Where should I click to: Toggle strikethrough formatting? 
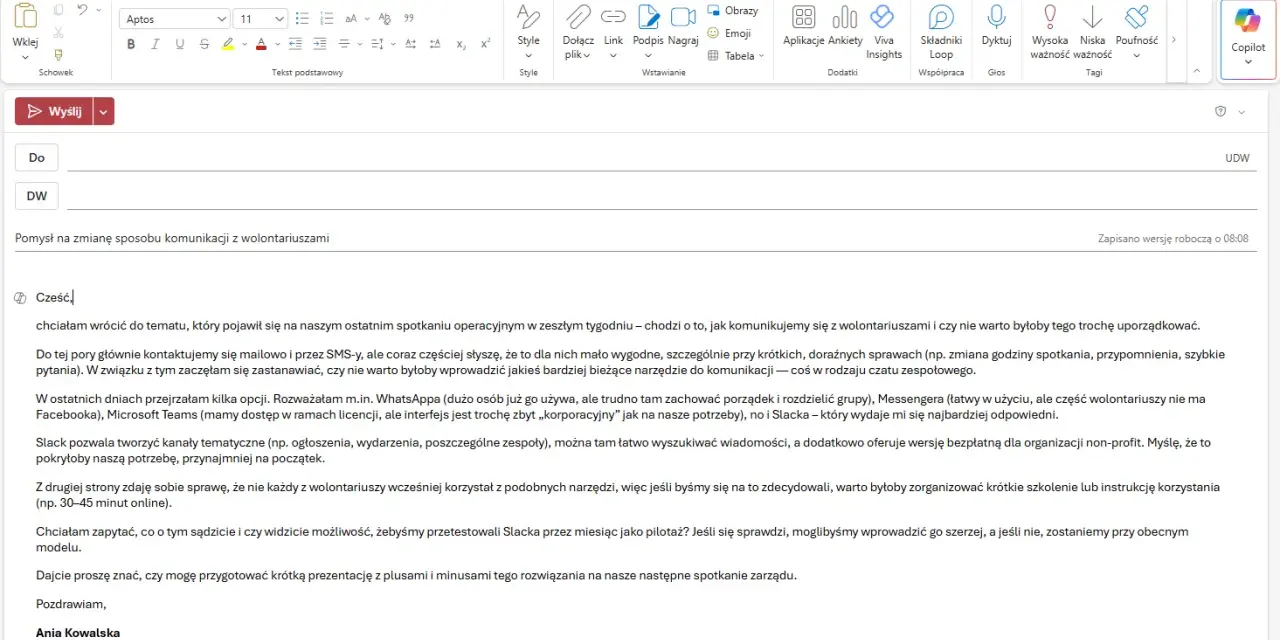[204, 44]
